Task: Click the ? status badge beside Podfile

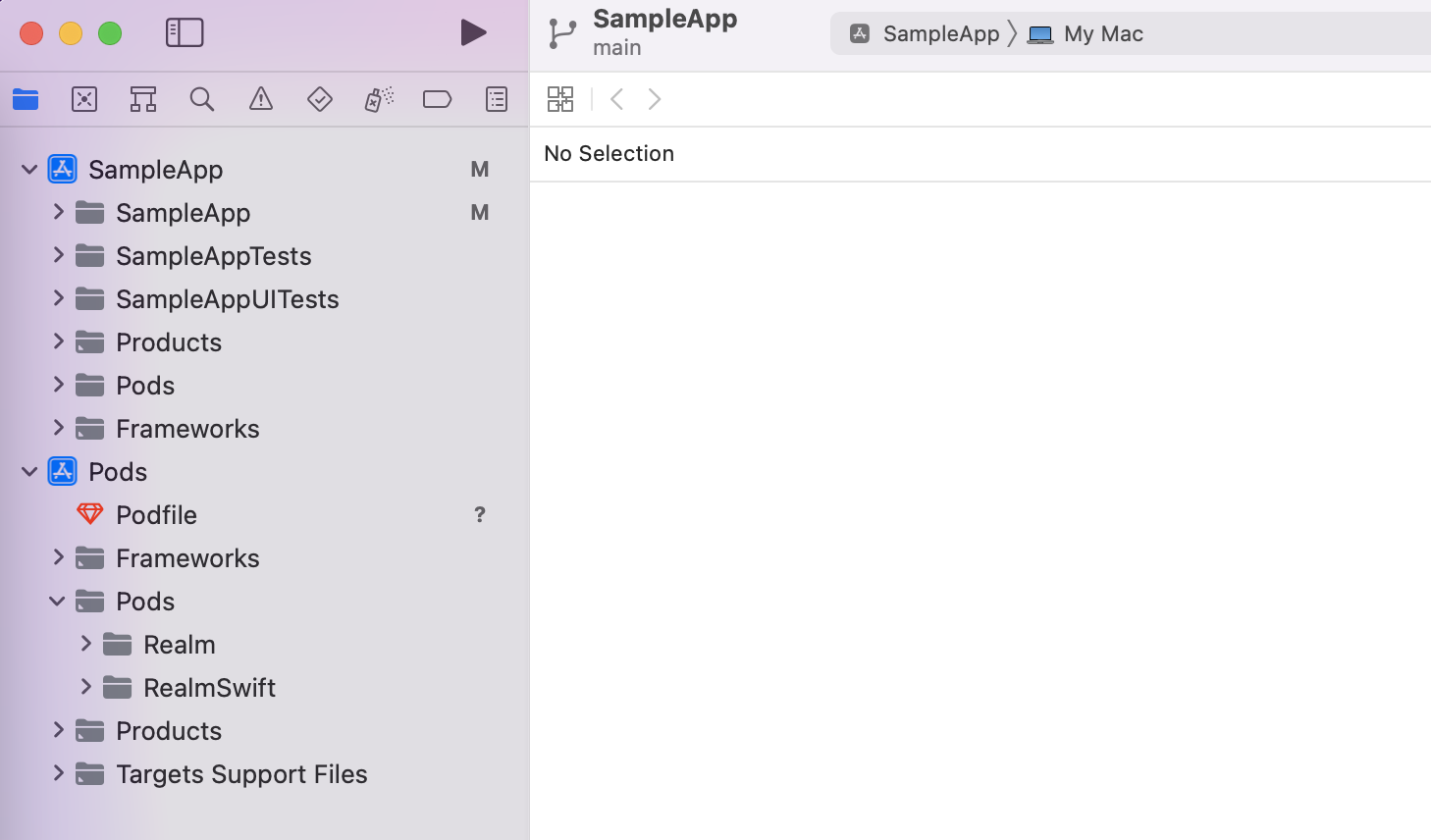Action: pyautogui.click(x=480, y=515)
